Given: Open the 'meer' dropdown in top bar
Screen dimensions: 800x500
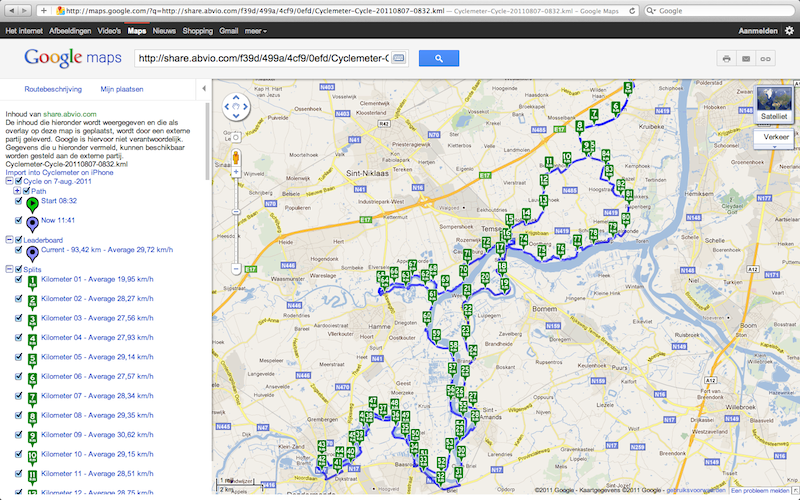Looking at the screenshot, I should point(255,31).
